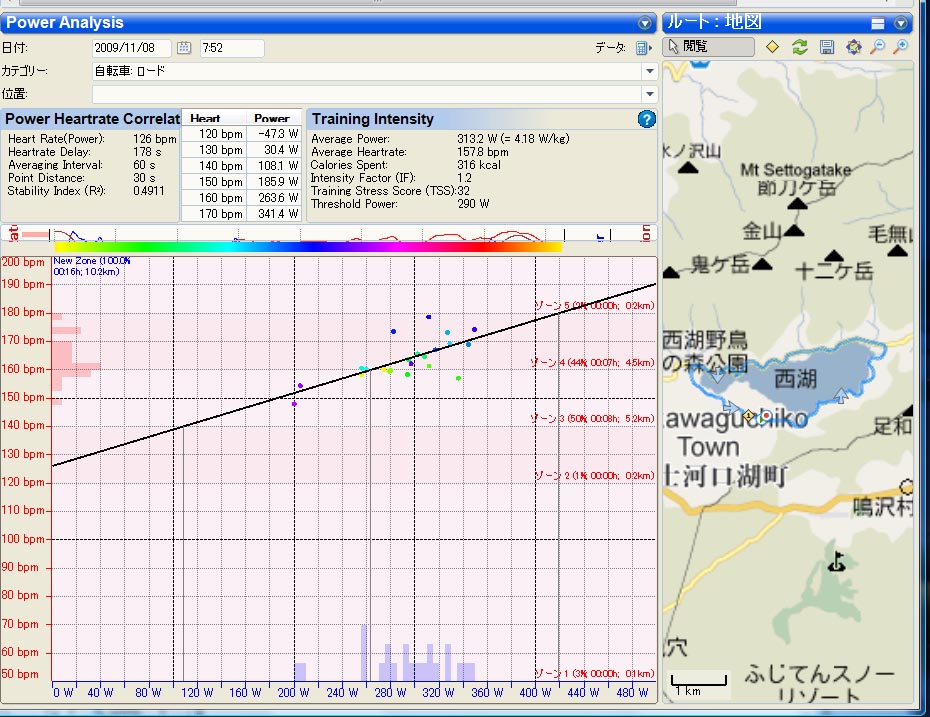Open Power Analysis panel menu arrow
The width and height of the screenshot is (930, 717).
coord(645,23)
